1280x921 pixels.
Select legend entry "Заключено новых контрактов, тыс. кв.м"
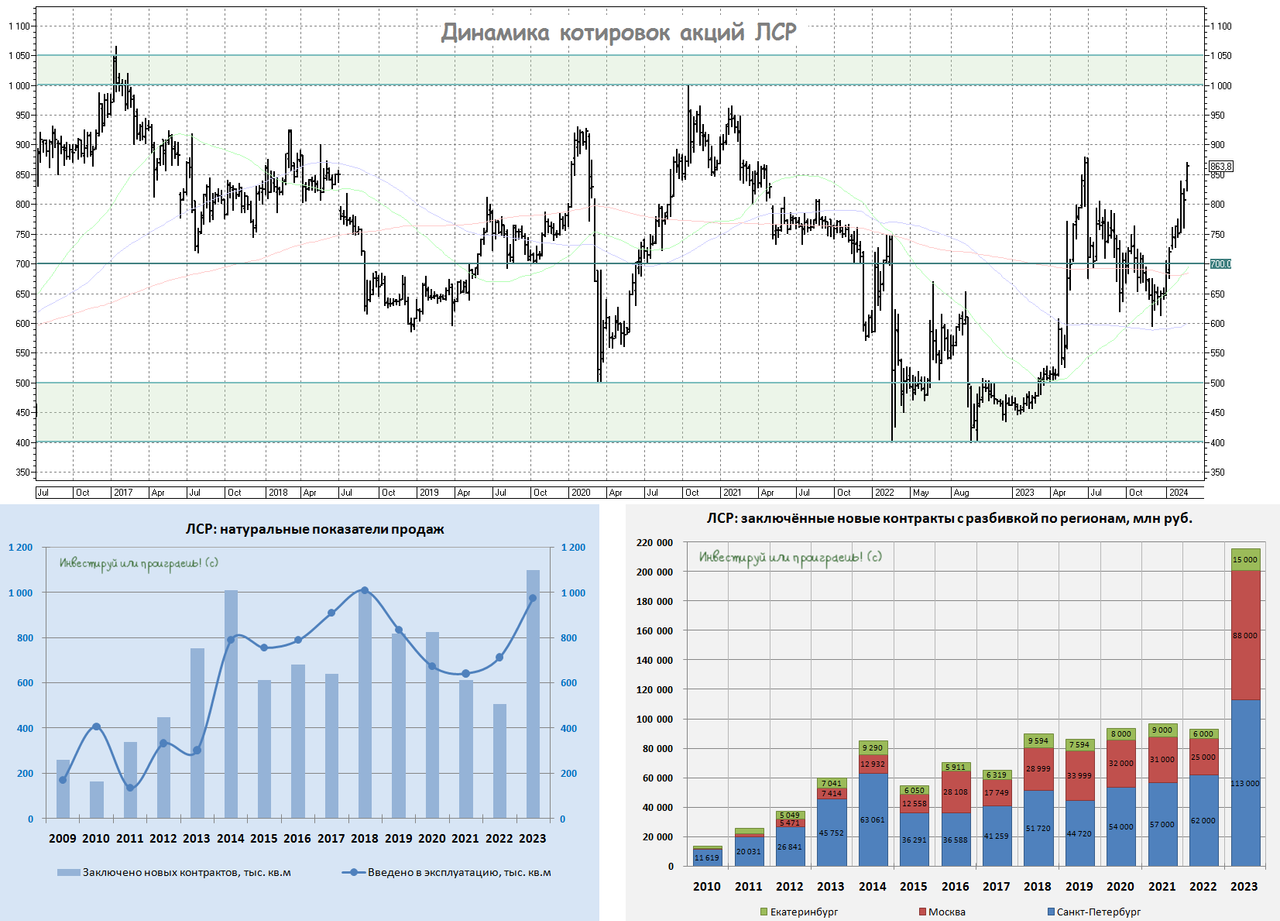click(174, 872)
